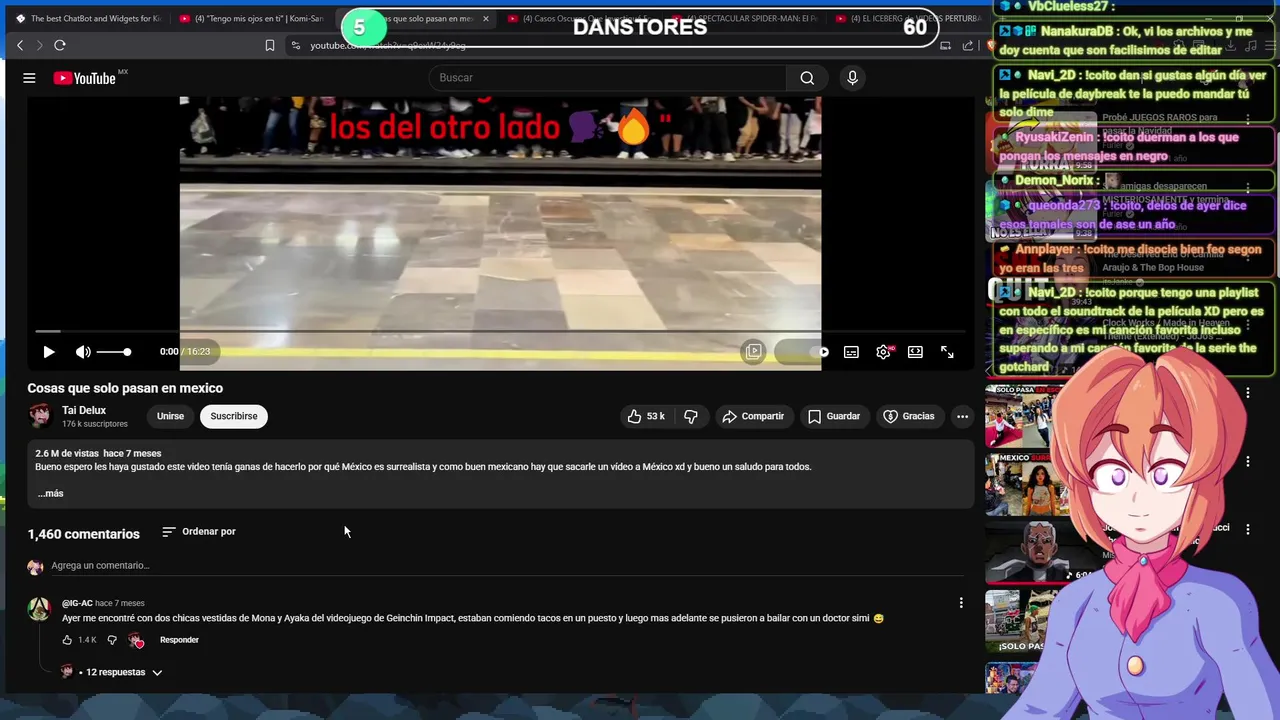Click the video title Cosas que solo pasan en mexico
Viewport: 1280px width, 720px height.
(x=125, y=388)
